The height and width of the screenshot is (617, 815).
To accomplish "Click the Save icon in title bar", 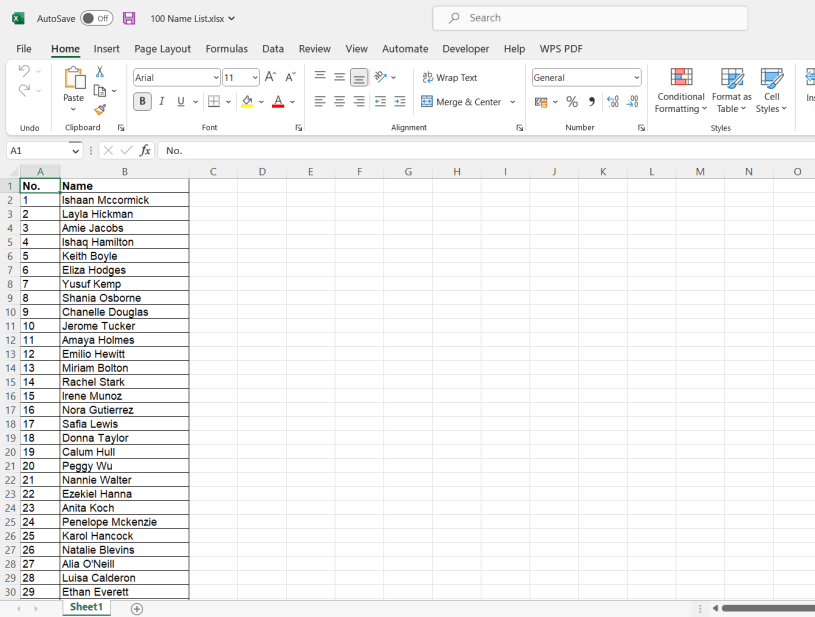I will pyautogui.click(x=129, y=19).
